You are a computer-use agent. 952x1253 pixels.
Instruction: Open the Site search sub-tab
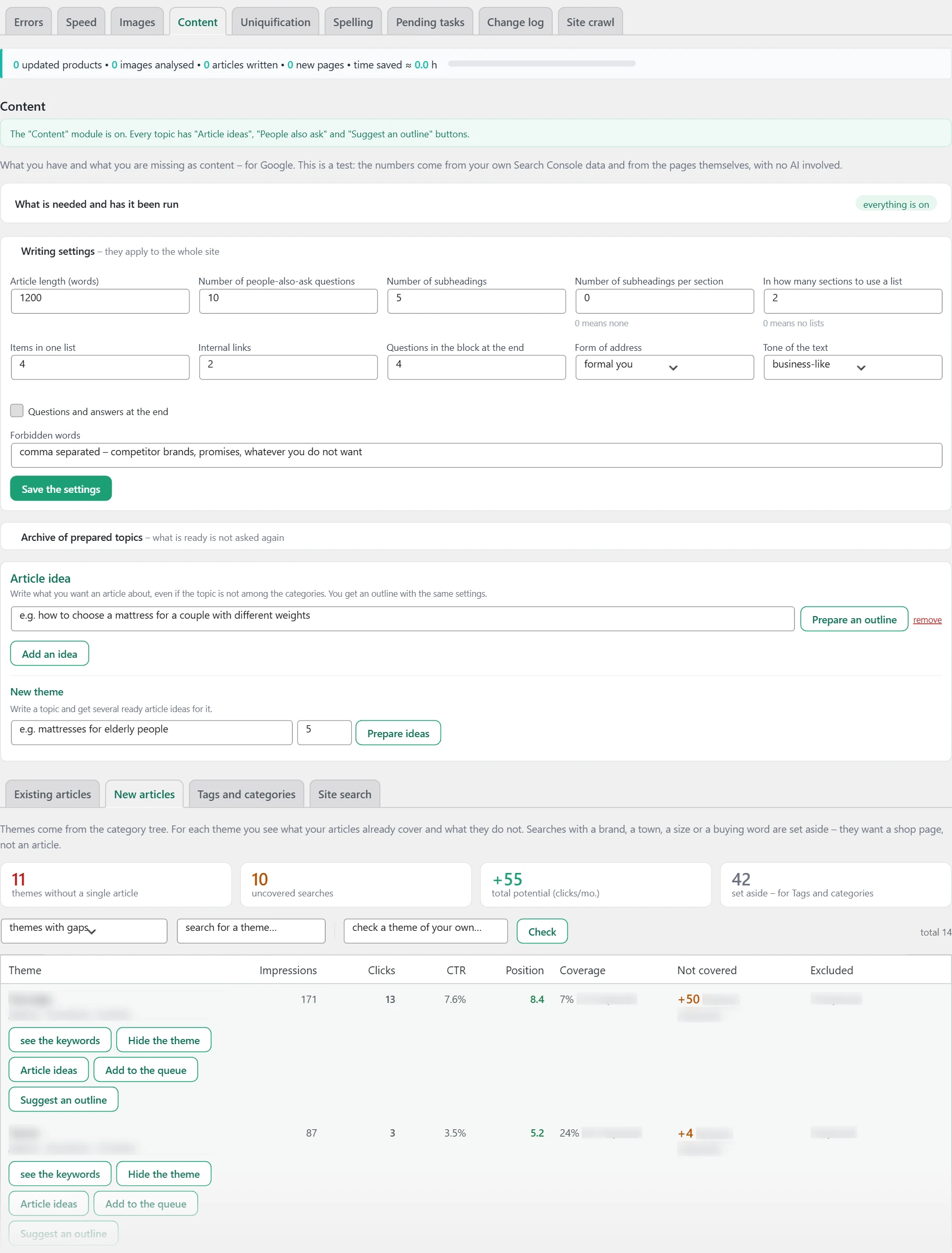[344, 794]
